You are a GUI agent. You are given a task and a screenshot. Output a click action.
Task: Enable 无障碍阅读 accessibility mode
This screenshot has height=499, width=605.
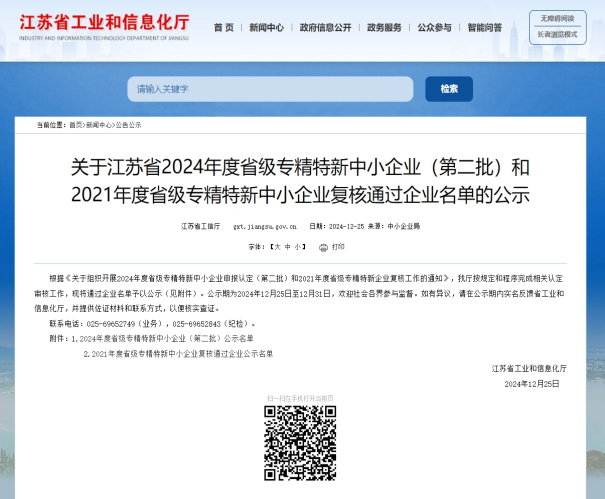(x=557, y=19)
